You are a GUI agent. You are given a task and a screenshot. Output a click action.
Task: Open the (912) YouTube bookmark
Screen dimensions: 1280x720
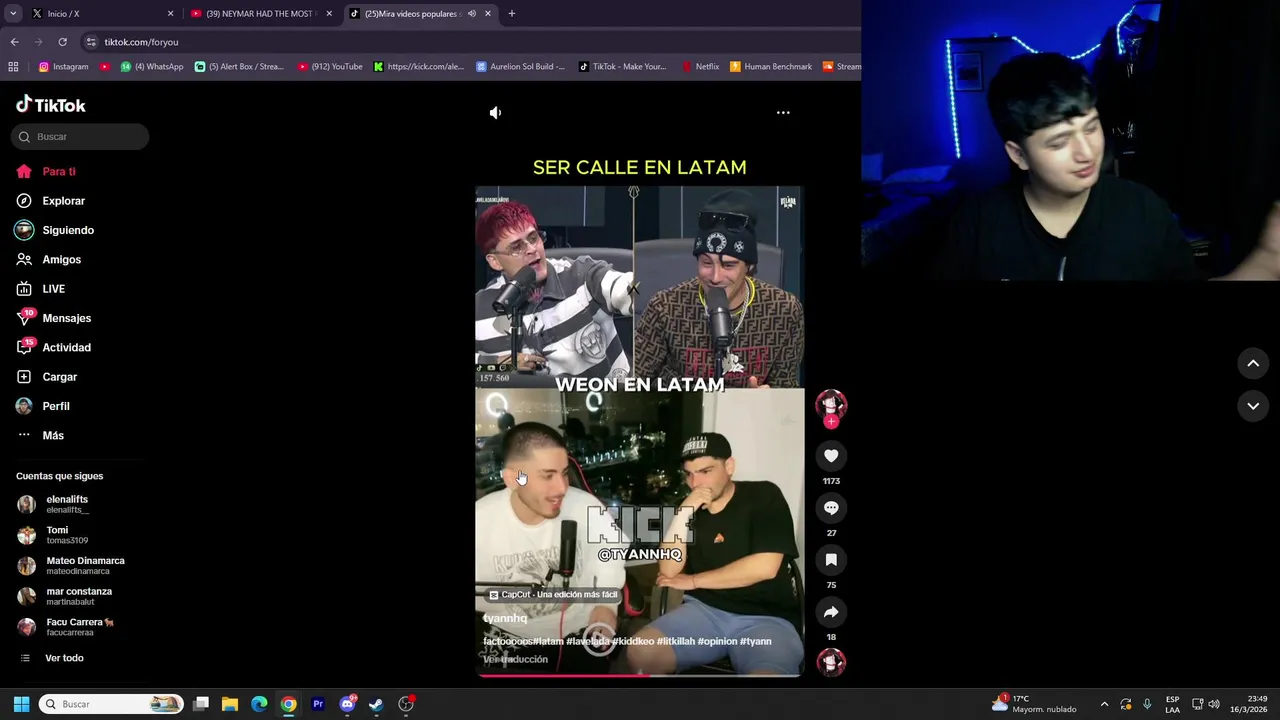click(x=330, y=67)
